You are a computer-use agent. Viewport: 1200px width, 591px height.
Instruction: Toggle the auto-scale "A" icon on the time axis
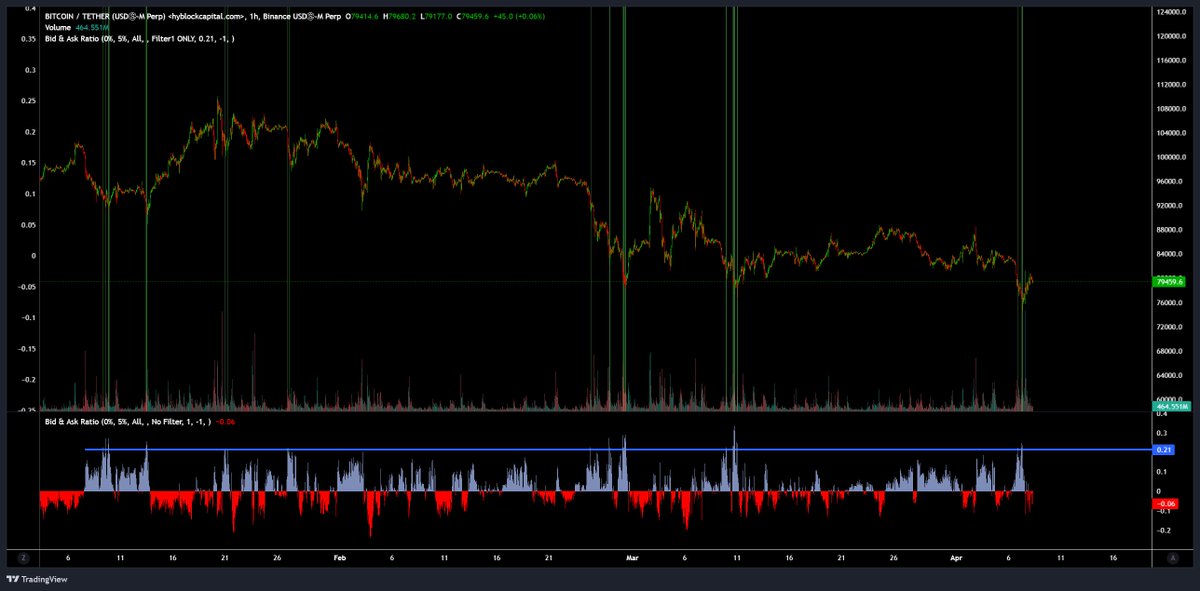(x=1172, y=558)
